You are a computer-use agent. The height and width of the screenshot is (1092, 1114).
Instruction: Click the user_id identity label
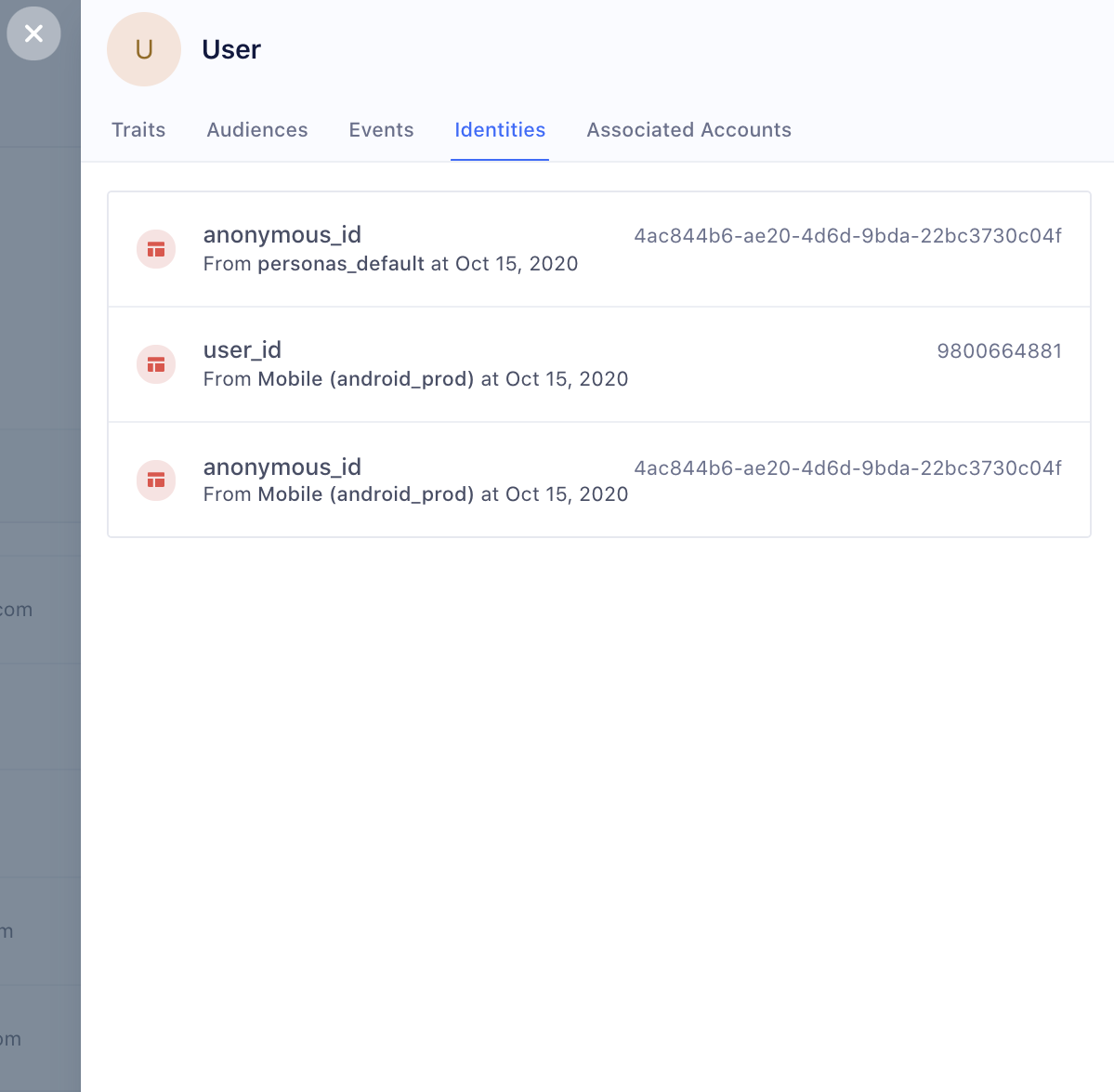point(242,350)
